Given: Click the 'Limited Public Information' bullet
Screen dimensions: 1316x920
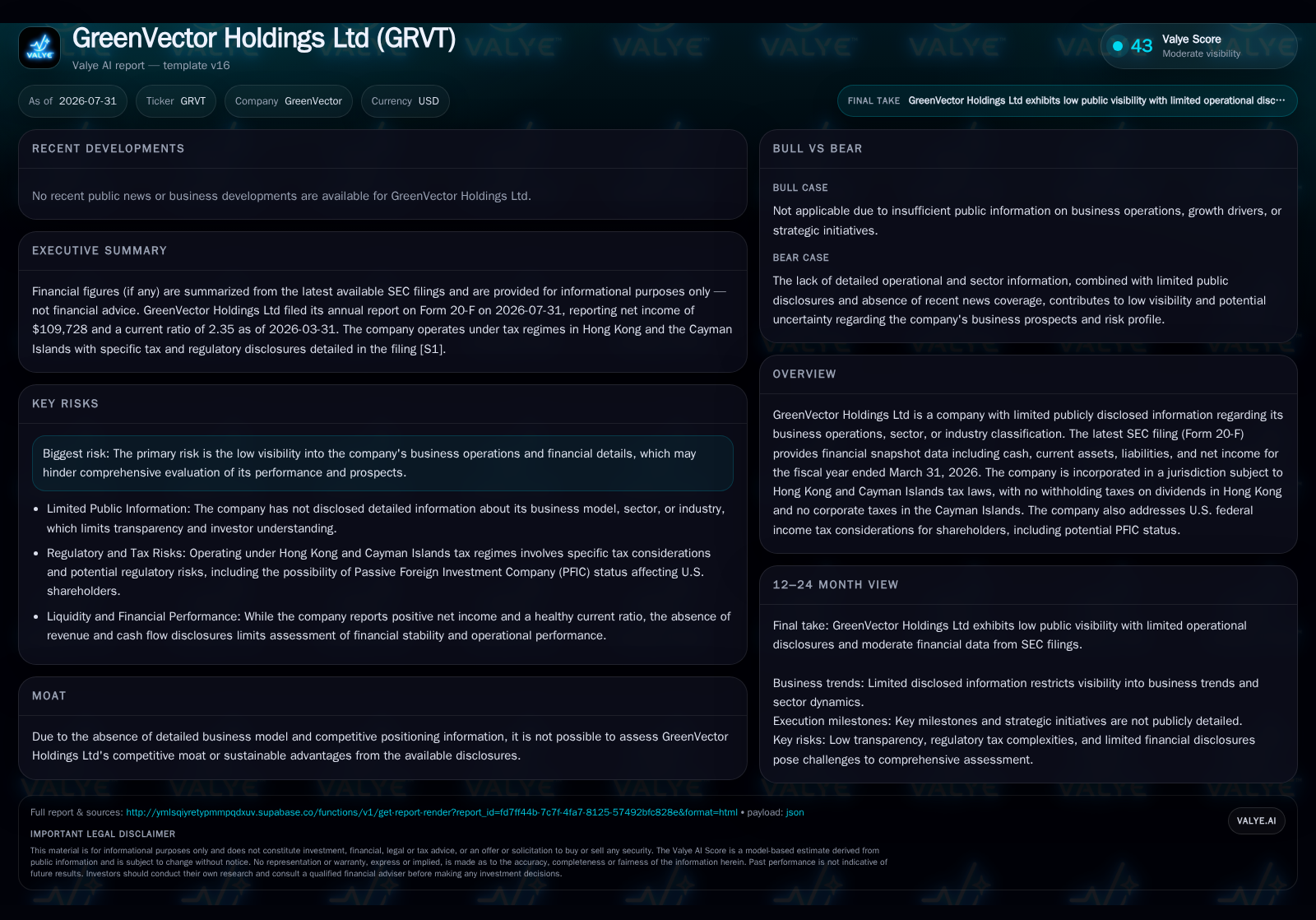Looking at the screenshot, I should (386, 518).
